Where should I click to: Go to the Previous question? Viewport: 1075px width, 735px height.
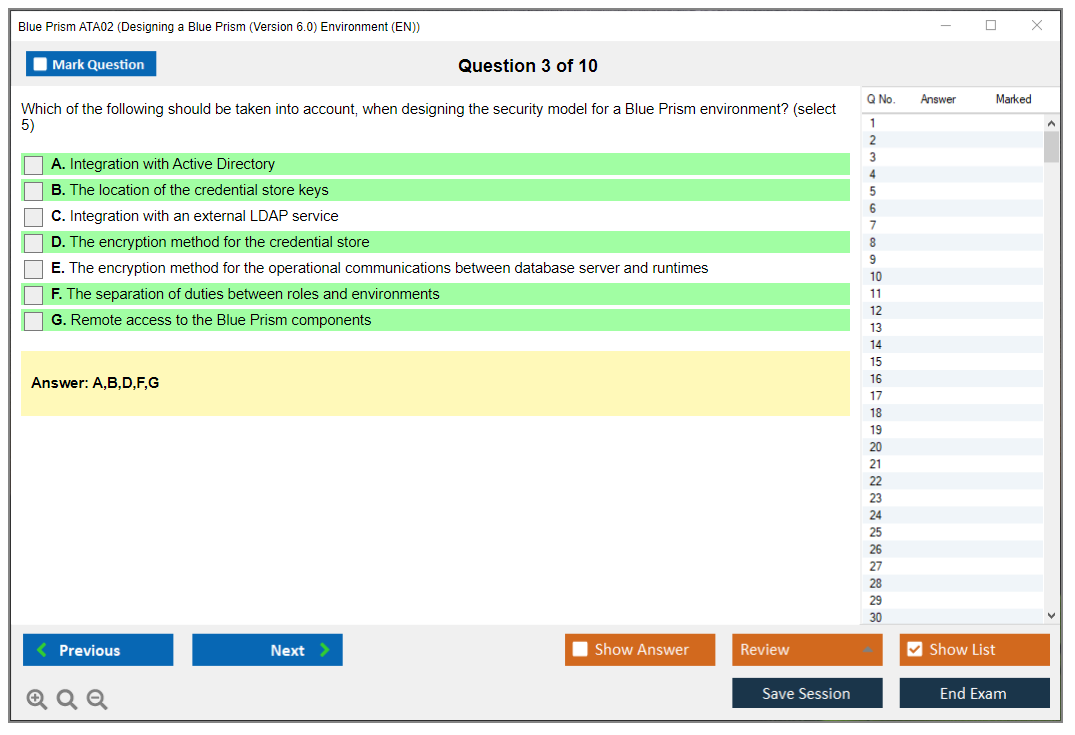(x=98, y=650)
